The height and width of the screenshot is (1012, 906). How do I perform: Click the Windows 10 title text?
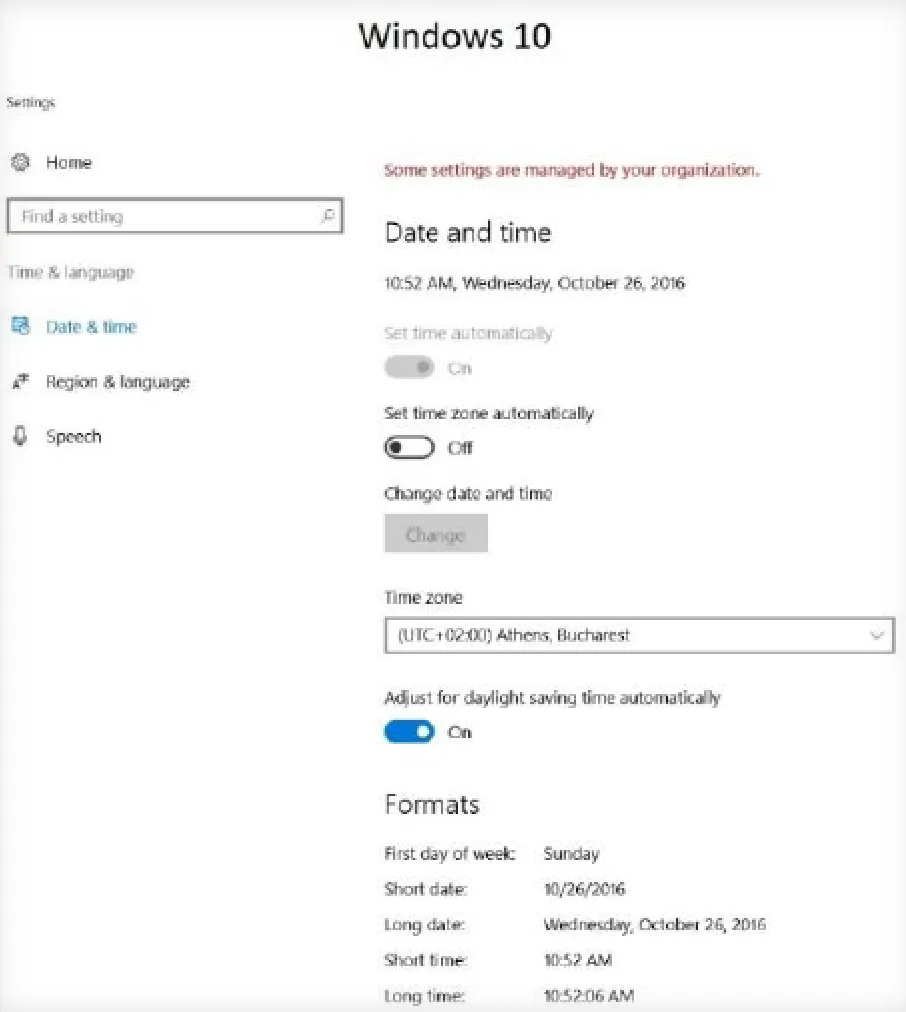point(455,36)
